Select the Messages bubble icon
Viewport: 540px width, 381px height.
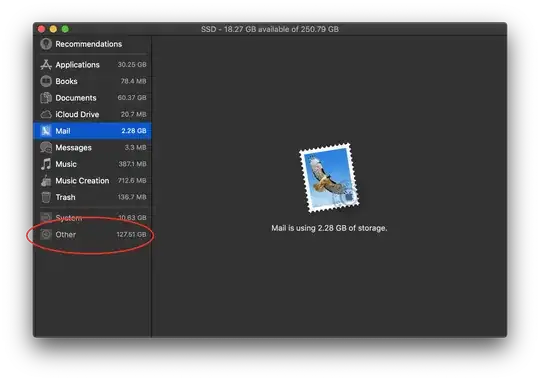point(46,147)
